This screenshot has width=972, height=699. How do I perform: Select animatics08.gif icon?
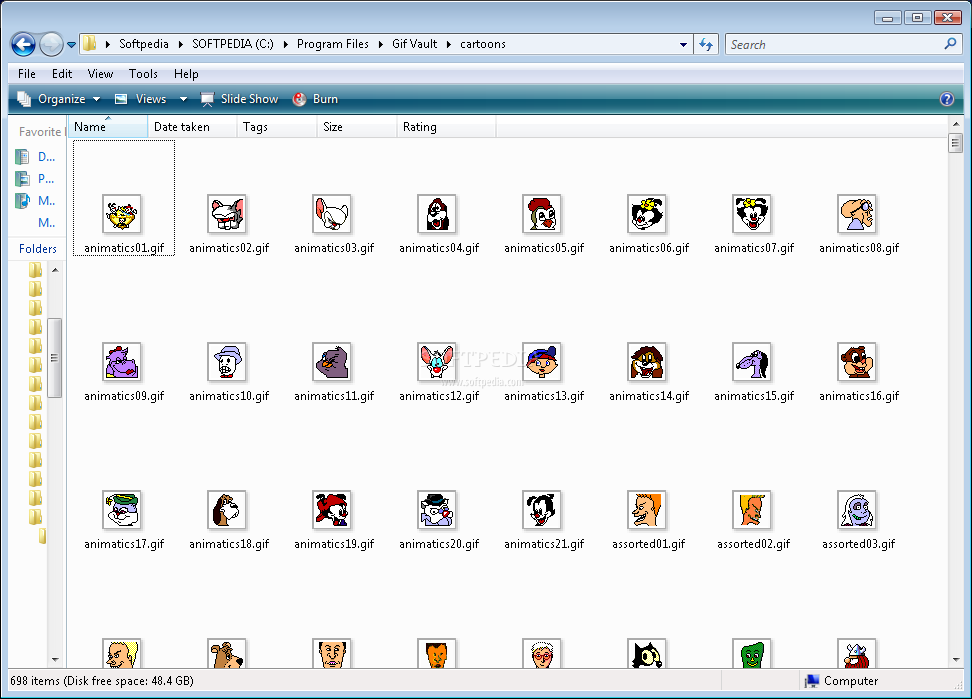point(857,214)
